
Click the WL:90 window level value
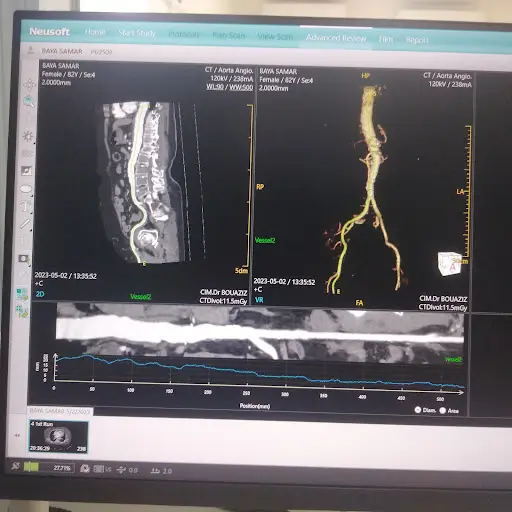pyautogui.click(x=215, y=87)
